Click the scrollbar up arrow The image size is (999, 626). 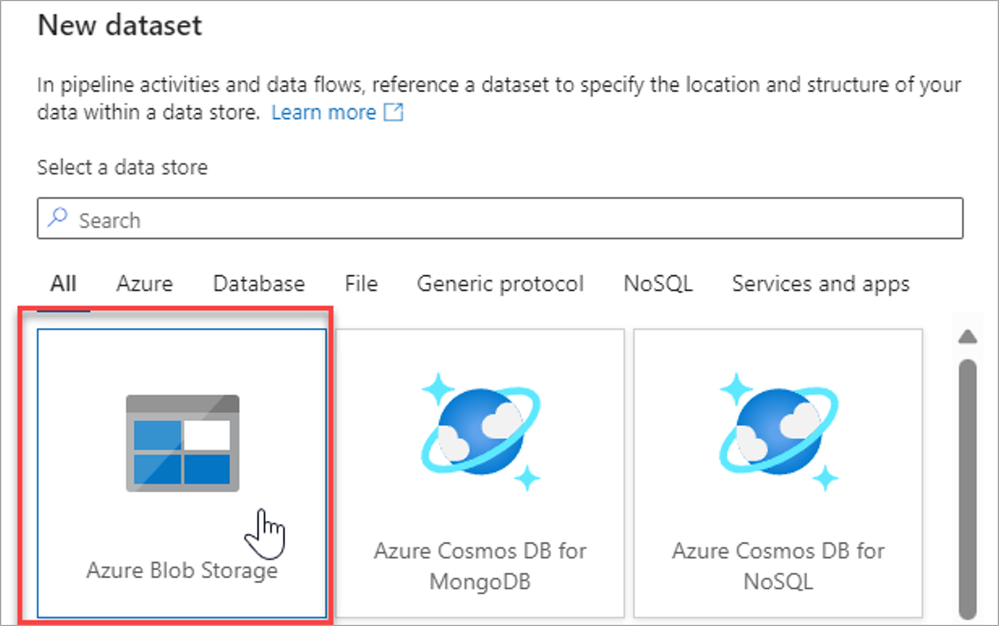click(967, 336)
